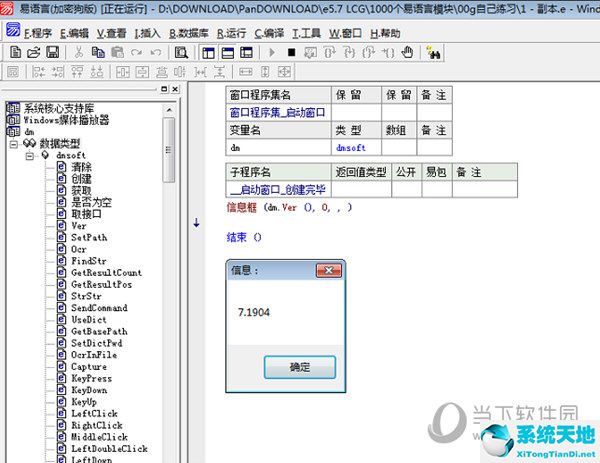
Task: Click the Cut scissors toolbar icon
Action: click(79, 52)
